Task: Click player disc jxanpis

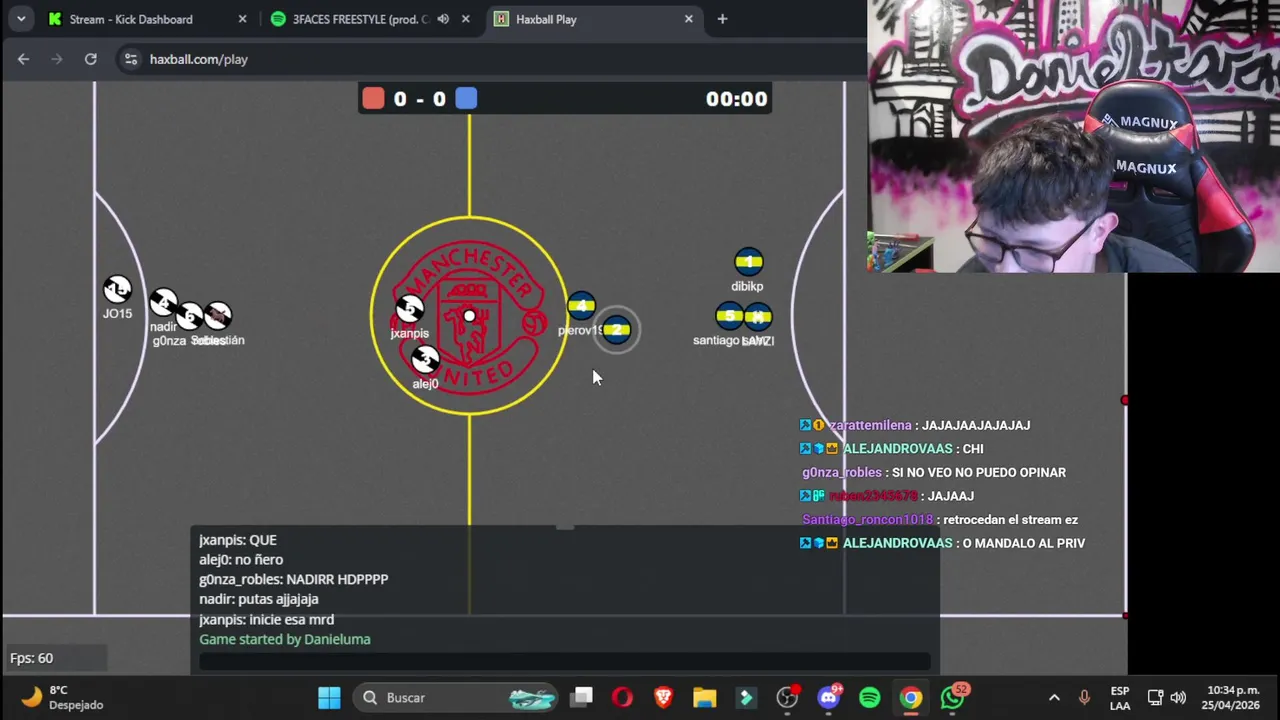Action: pyautogui.click(x=409, y=309)
